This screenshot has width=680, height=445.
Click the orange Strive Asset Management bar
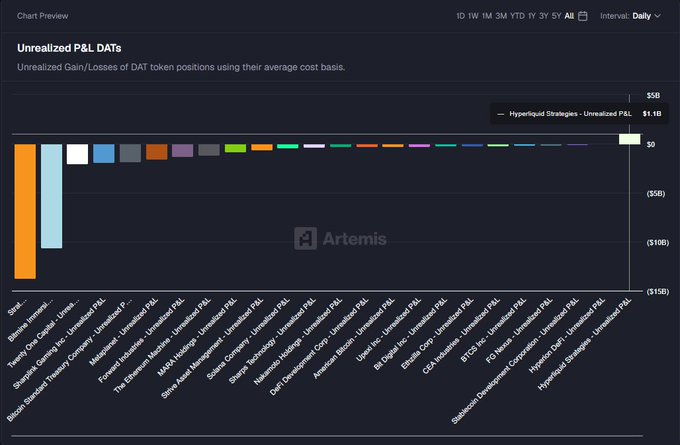click(262, 147)
